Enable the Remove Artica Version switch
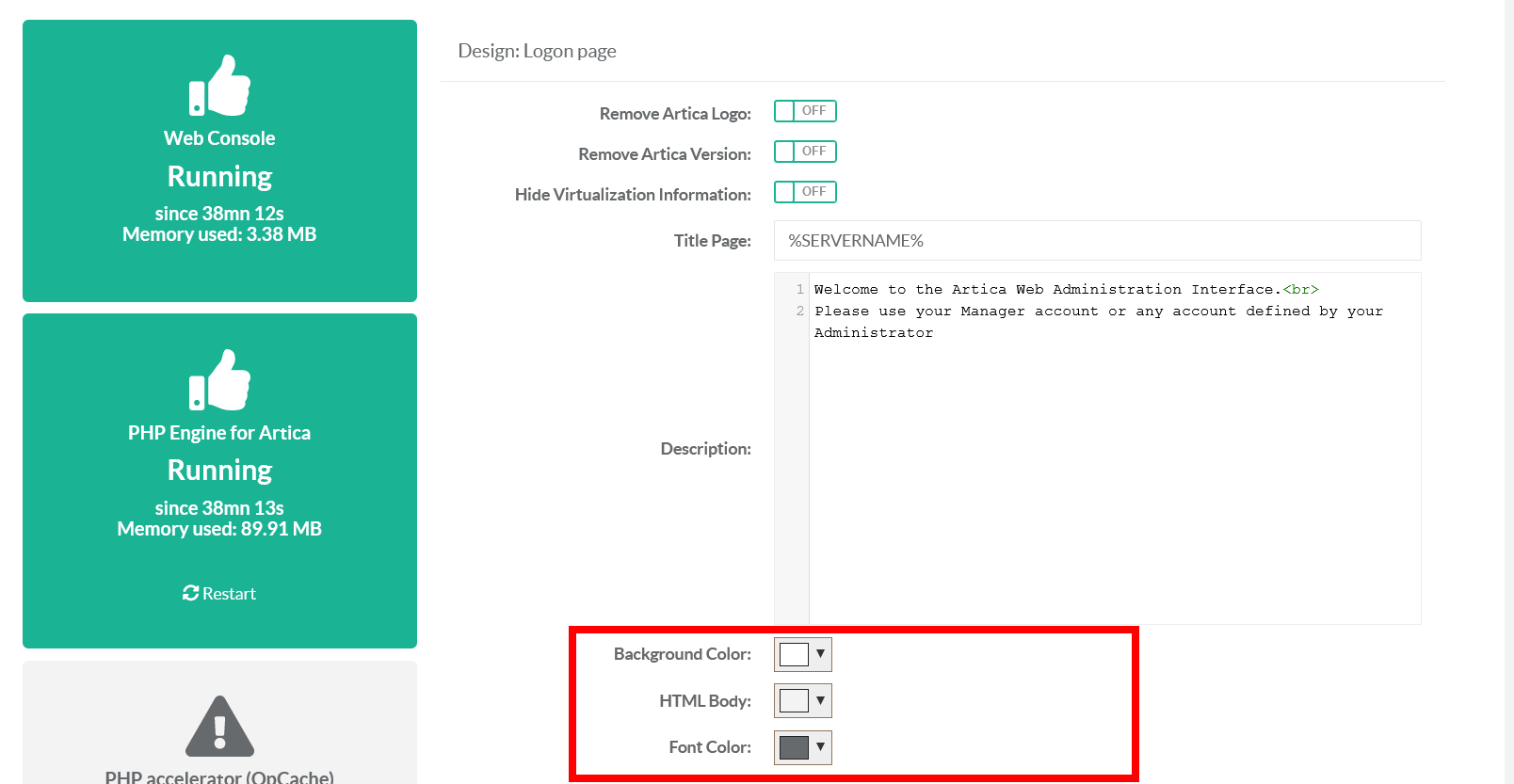The image size is (1514, 784). tap(805, 152)
